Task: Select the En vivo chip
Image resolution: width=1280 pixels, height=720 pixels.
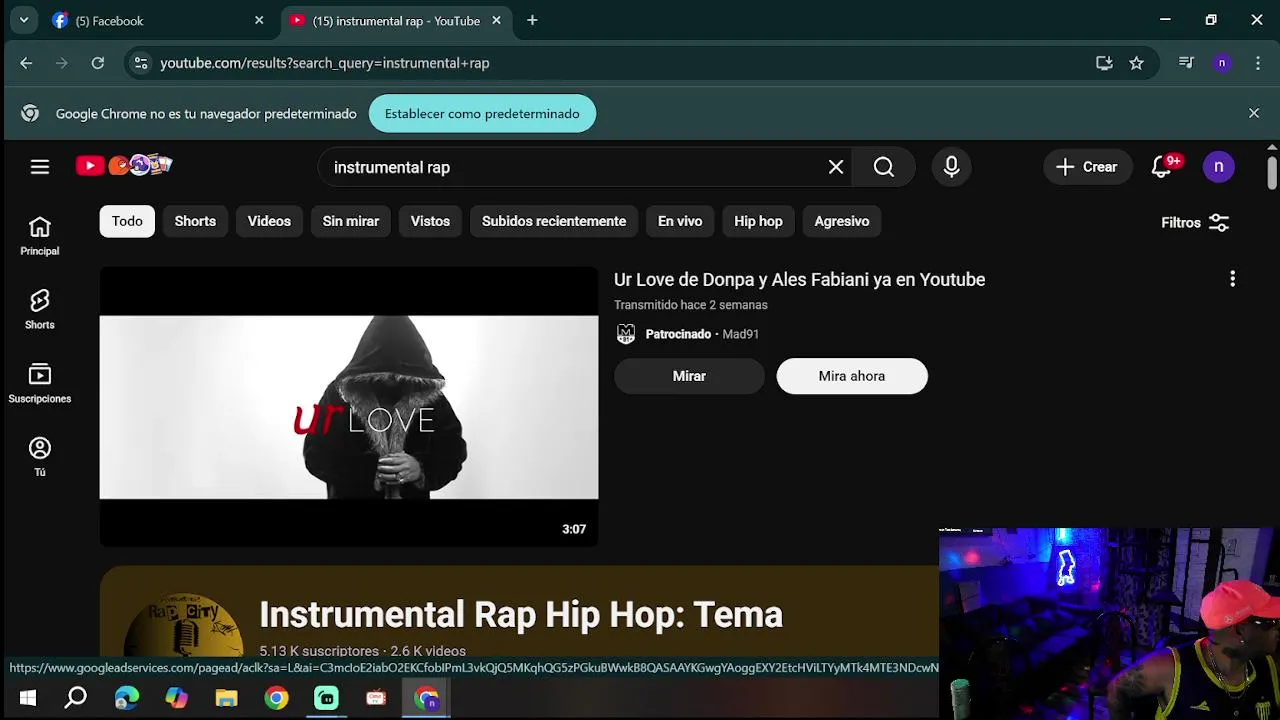Action: coord(680,221)
